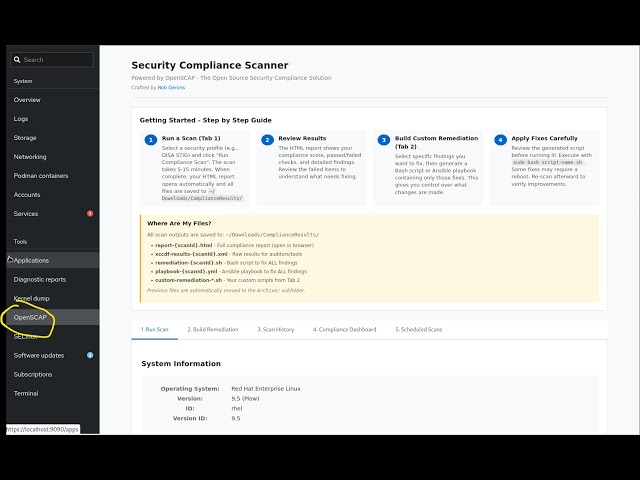Open the Kernel dump page
Viewport: 640px width, 480px height.
[x=31, y=298]
